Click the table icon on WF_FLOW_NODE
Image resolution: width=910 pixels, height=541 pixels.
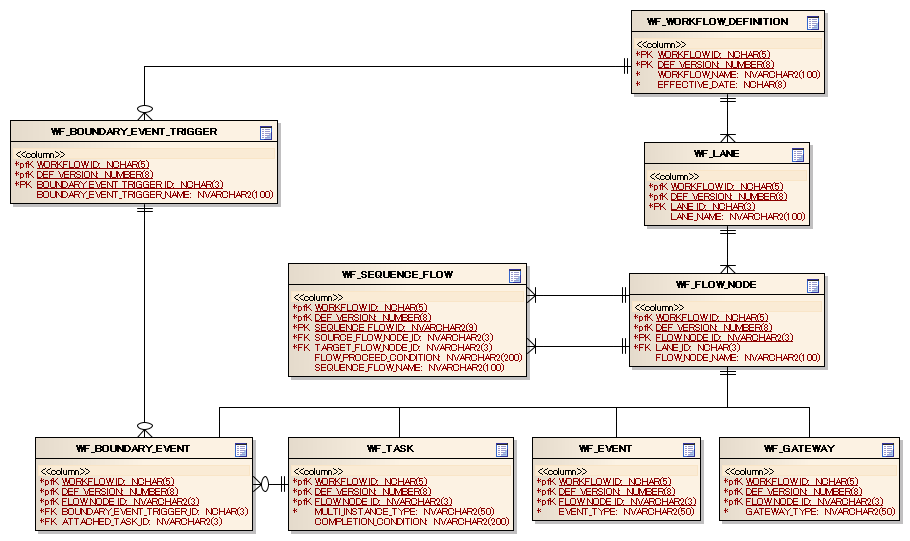813,286
